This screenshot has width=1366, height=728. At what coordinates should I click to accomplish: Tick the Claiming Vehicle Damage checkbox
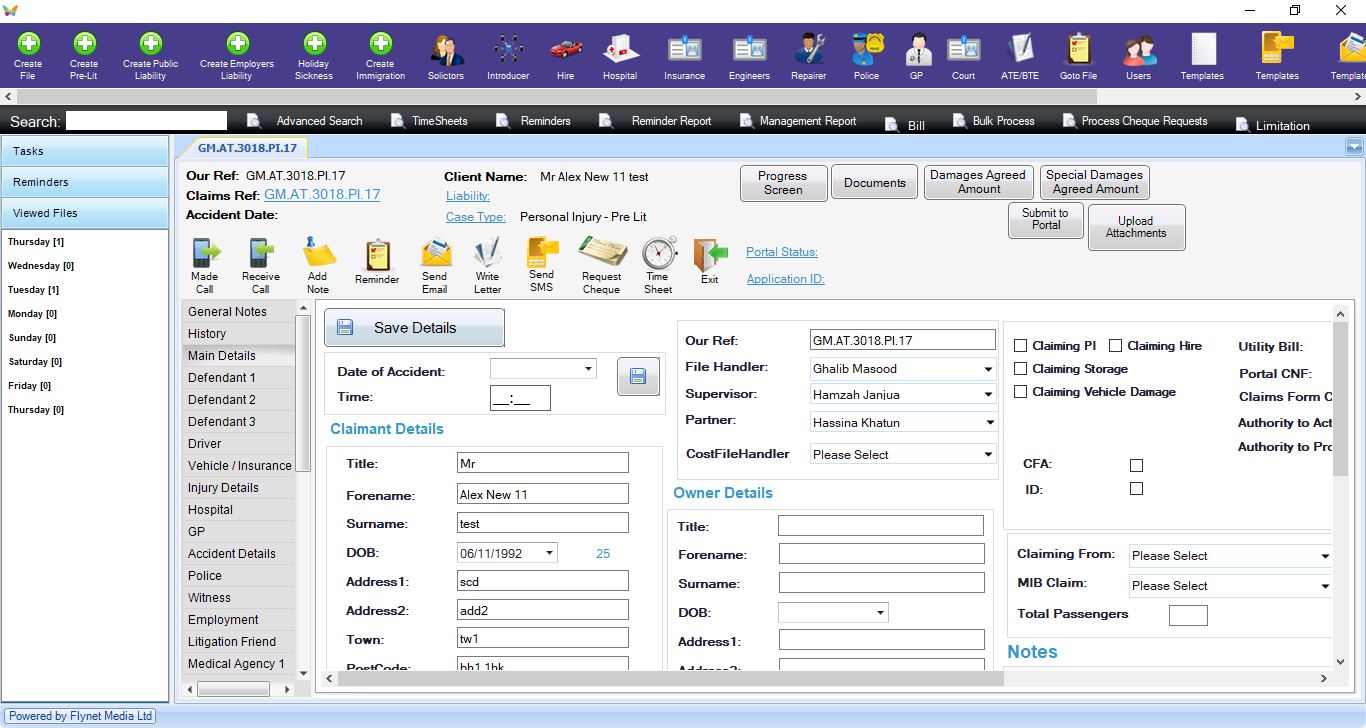pos(1021,392)
